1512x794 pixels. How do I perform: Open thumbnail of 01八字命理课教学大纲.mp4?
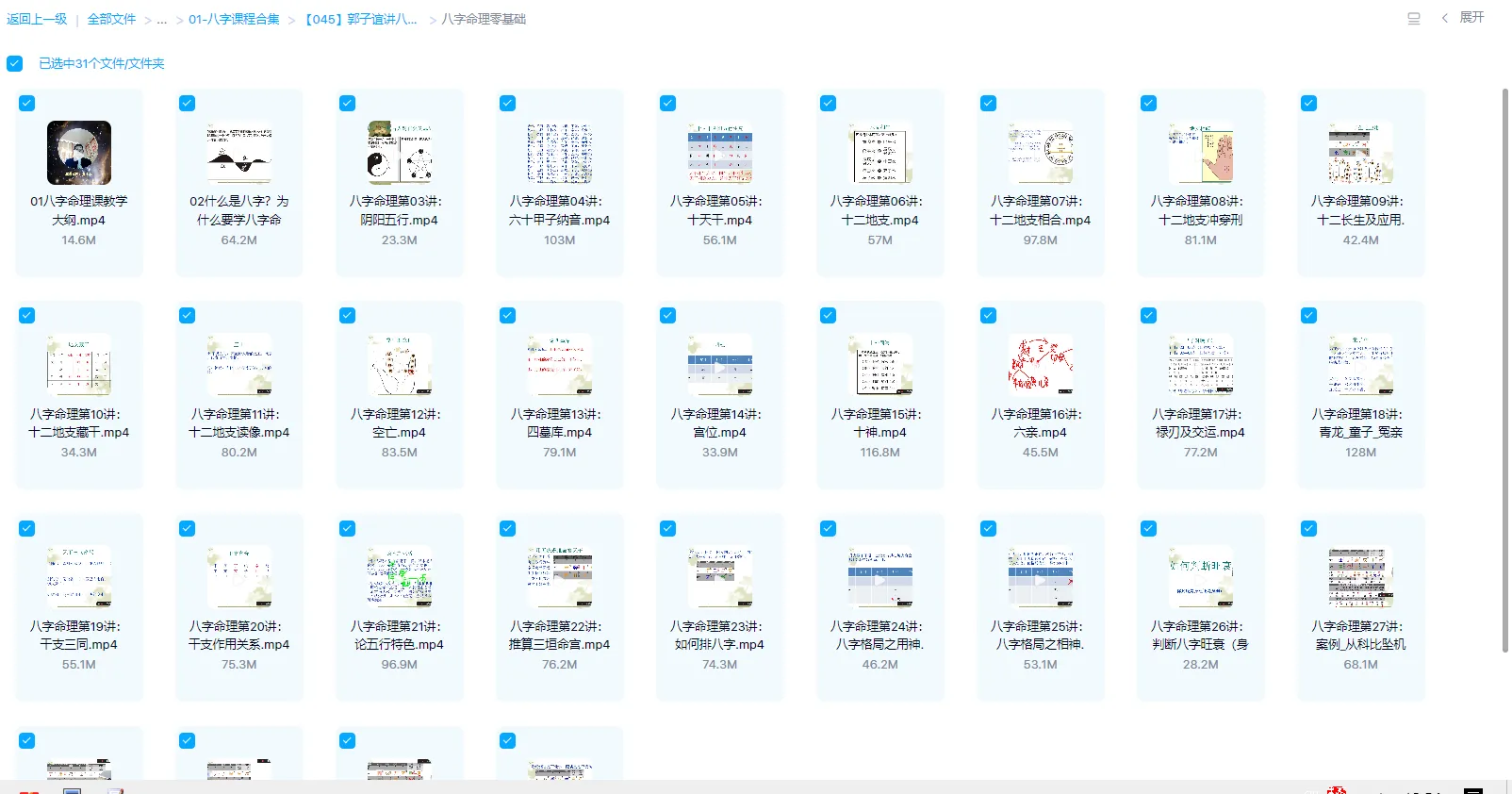tap(79, 153)
